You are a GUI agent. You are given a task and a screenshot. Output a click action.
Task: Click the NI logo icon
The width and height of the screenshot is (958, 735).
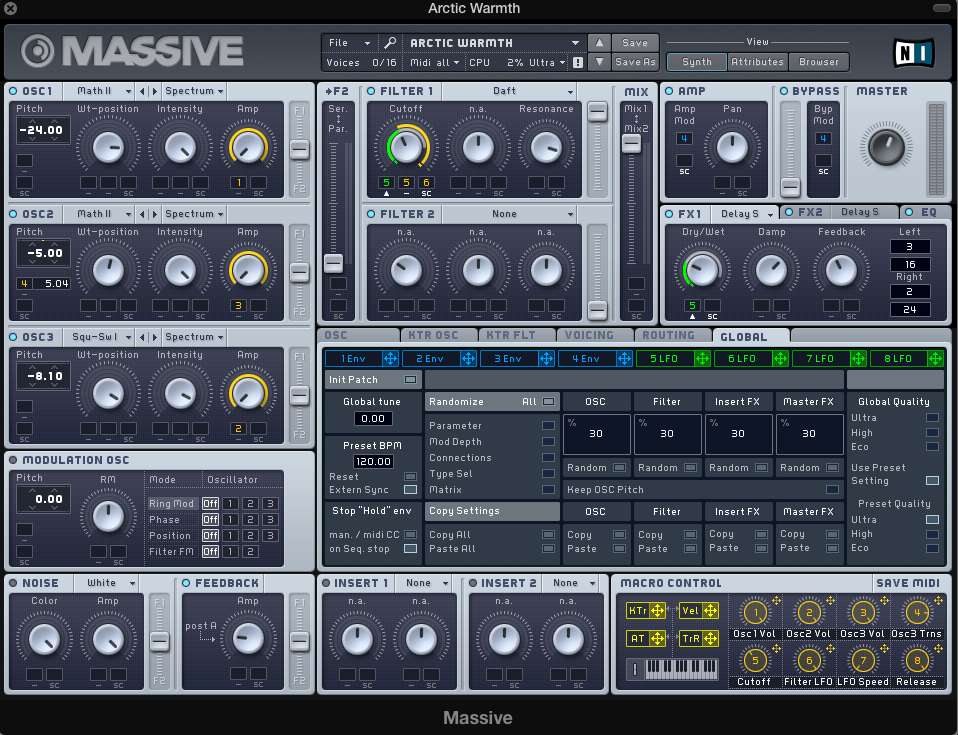click(913, 52)
